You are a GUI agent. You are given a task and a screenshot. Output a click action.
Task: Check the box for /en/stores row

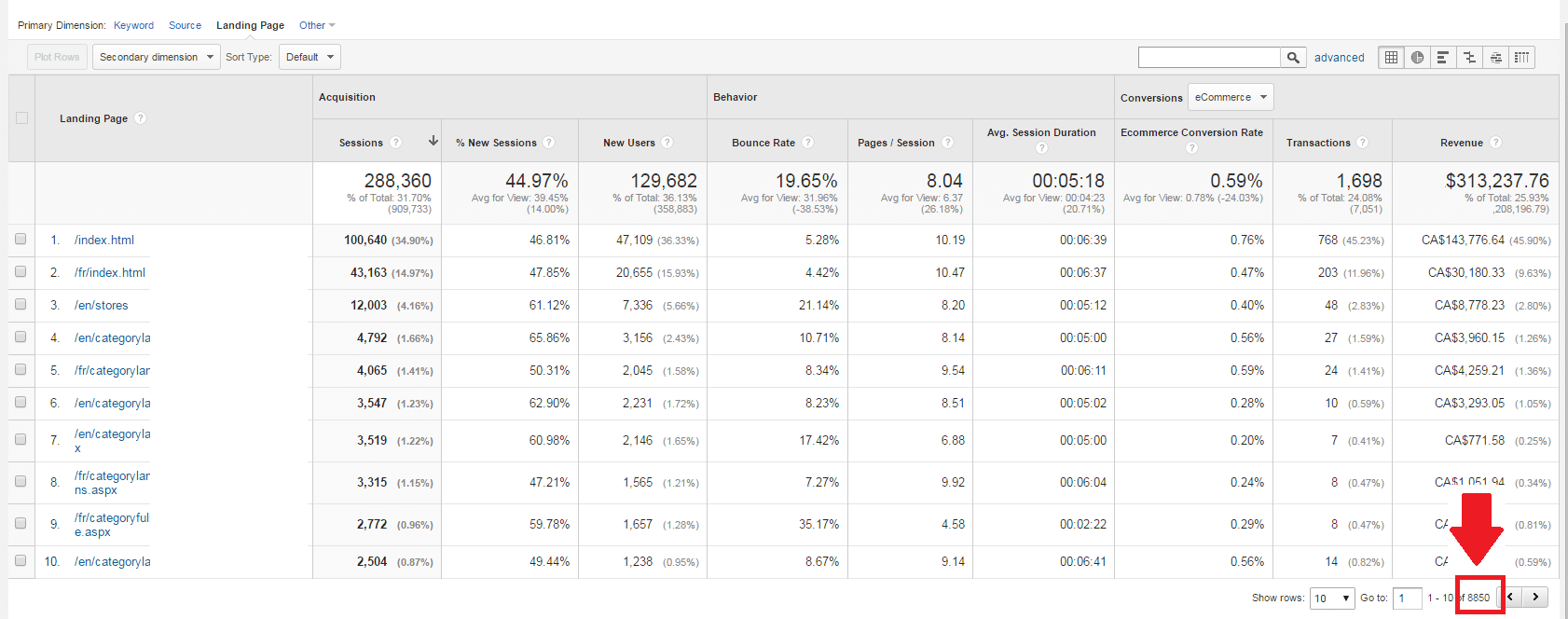coord(21,304)
